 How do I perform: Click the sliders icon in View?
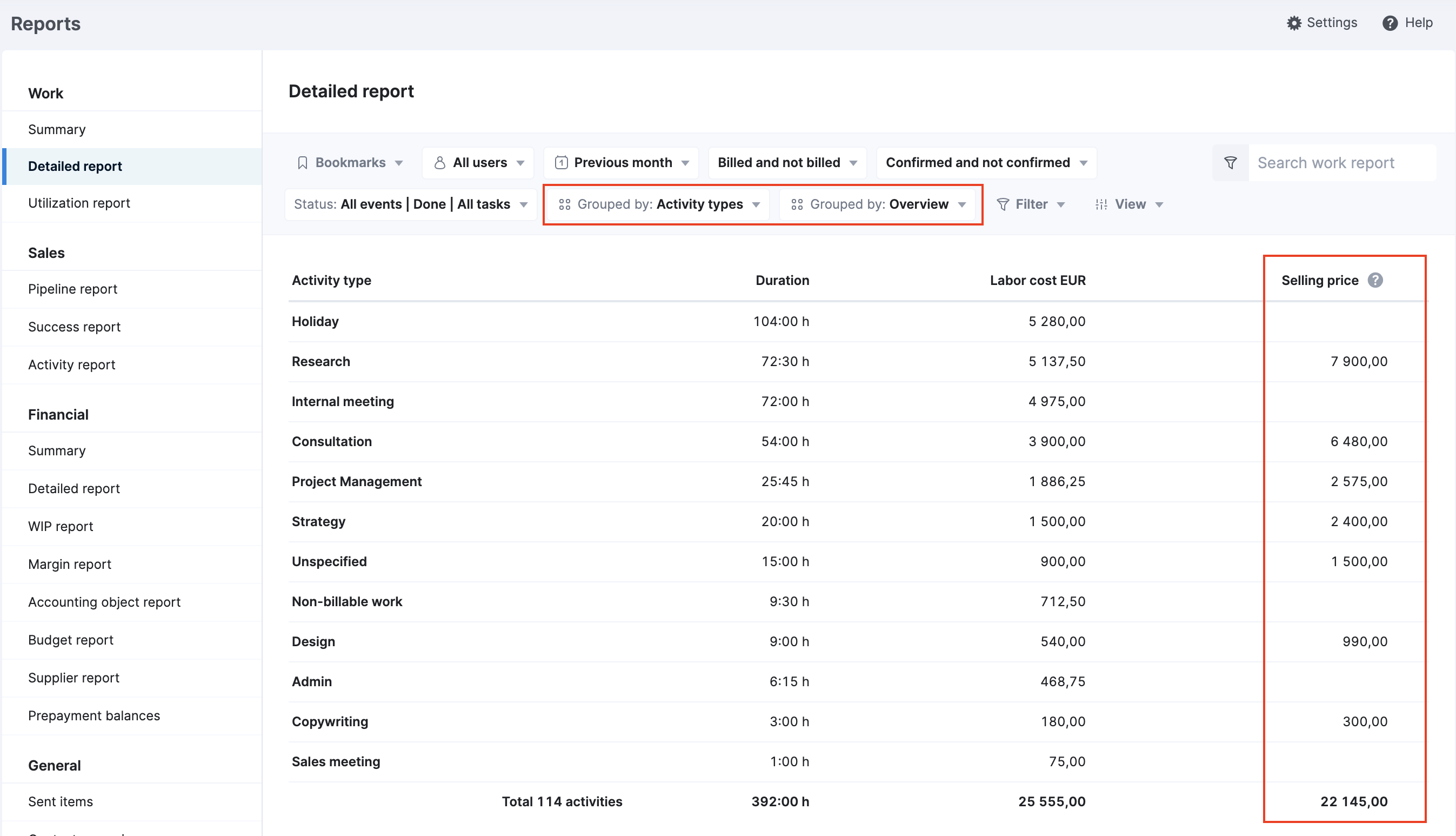click(x=1101, y=204)
